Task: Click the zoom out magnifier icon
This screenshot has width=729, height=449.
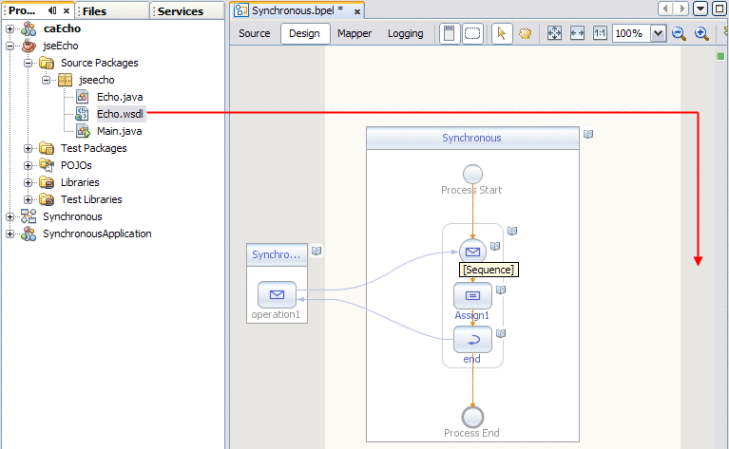Action: [679, 33]
